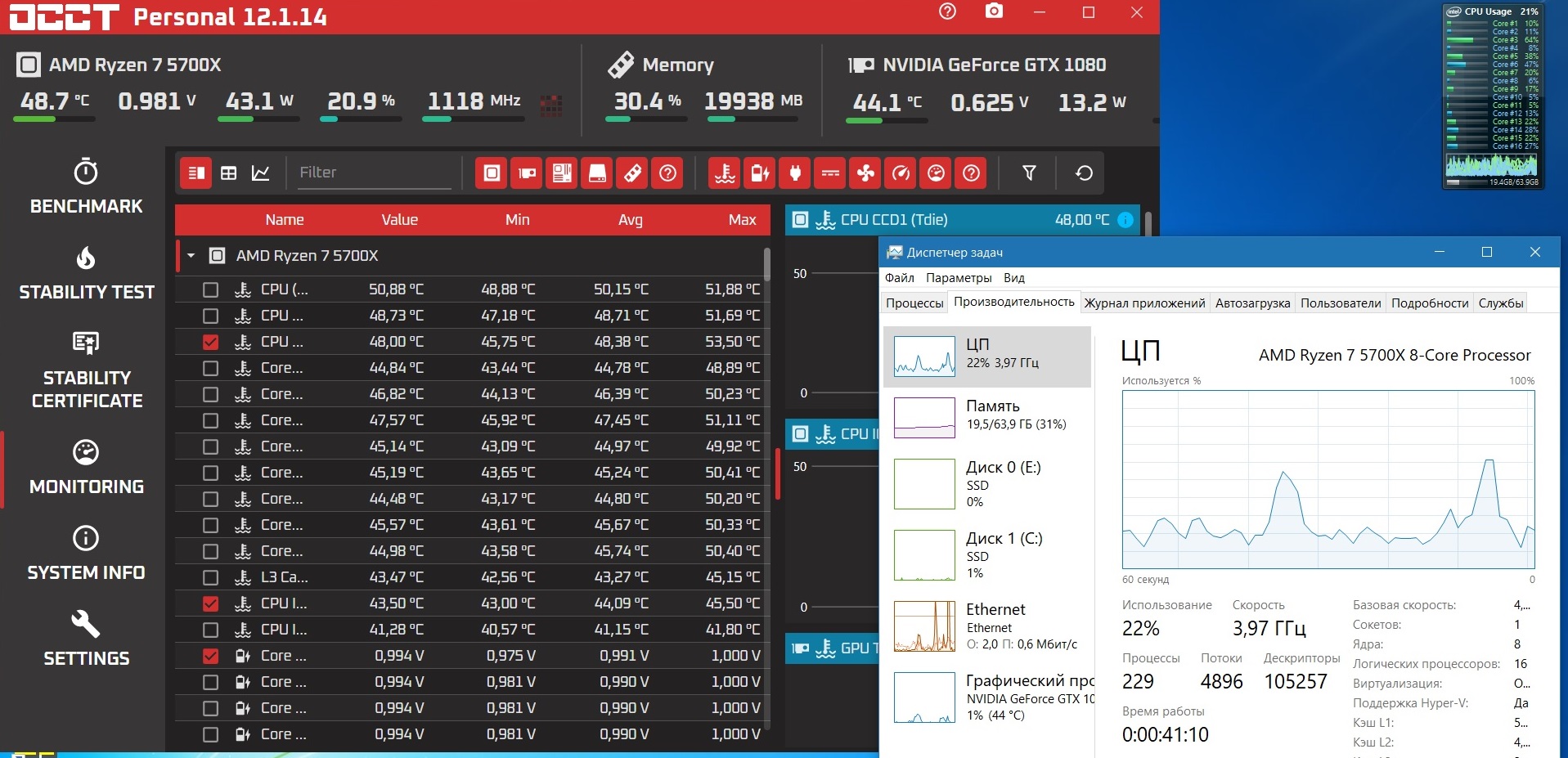Screen dimensions: 1568x758
Task: Switch to graph-only view icon
Action: [x=261, y=173]
